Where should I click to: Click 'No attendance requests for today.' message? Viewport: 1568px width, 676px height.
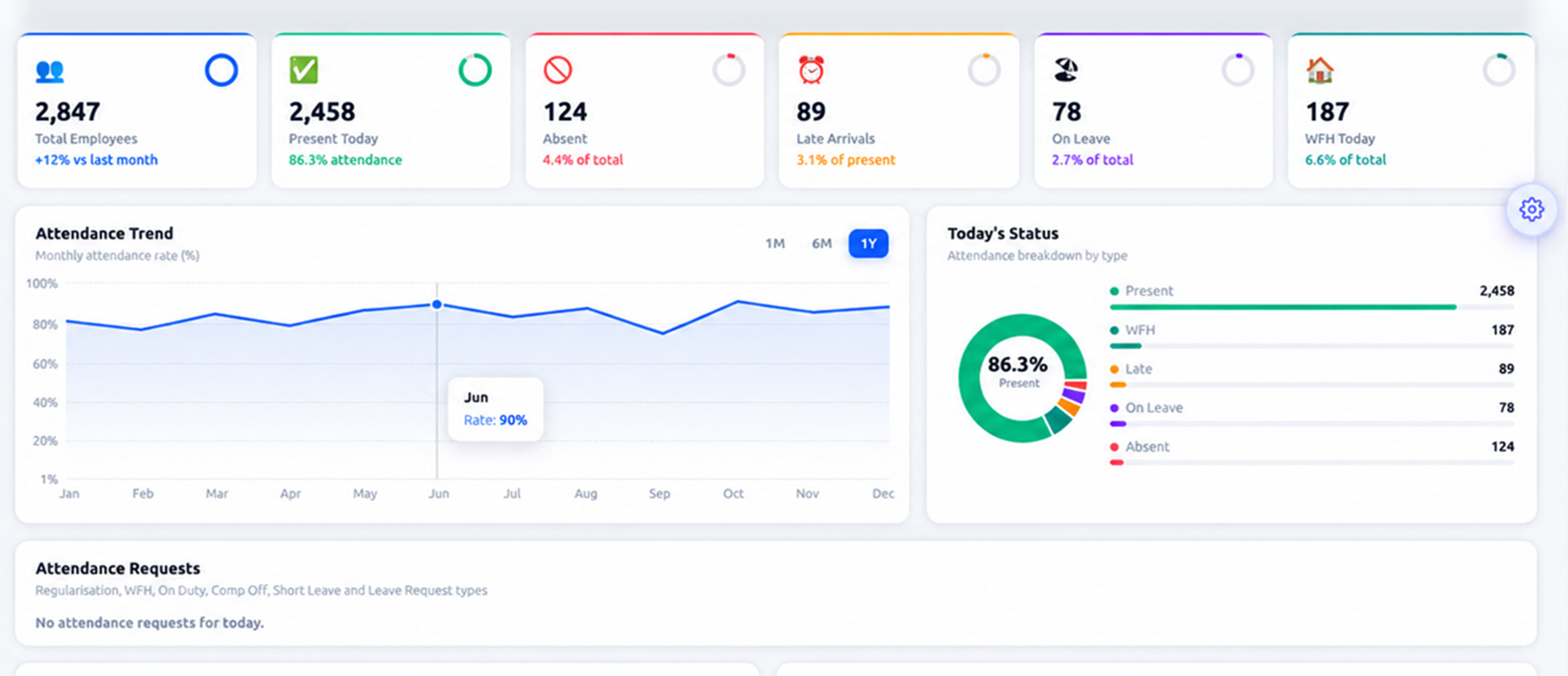click(149, 623)
